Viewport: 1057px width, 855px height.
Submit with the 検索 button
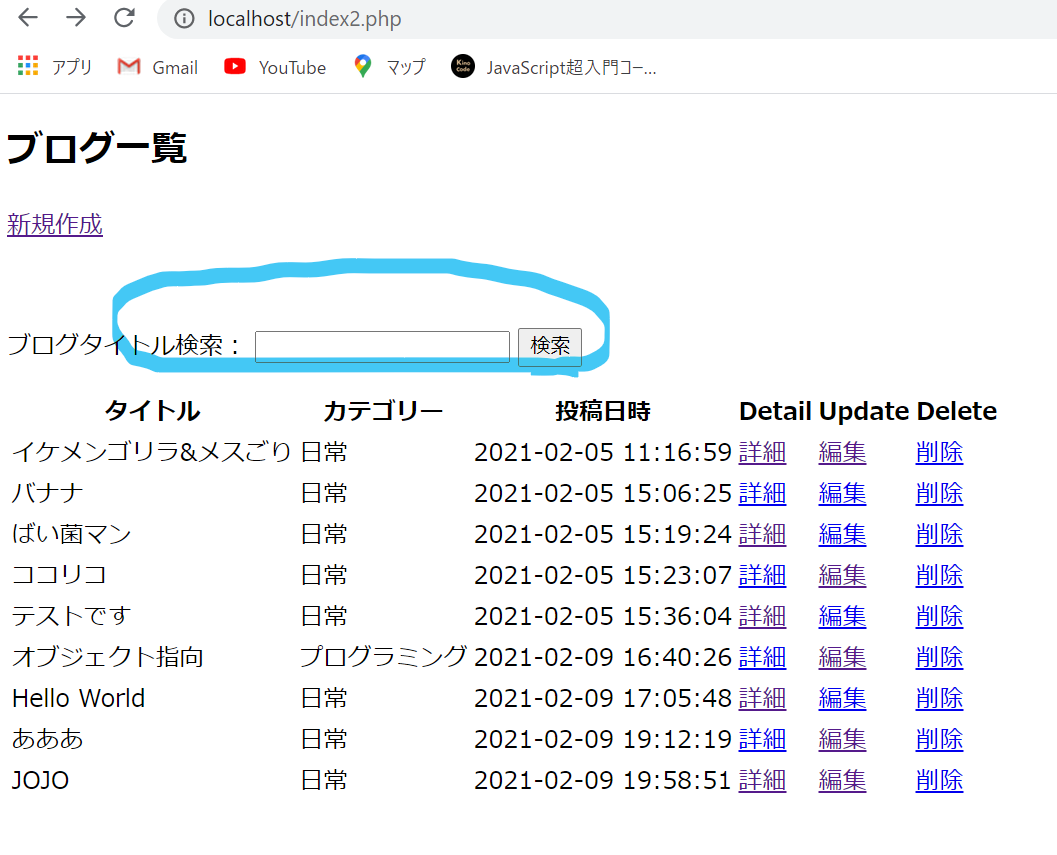point(549,347)
